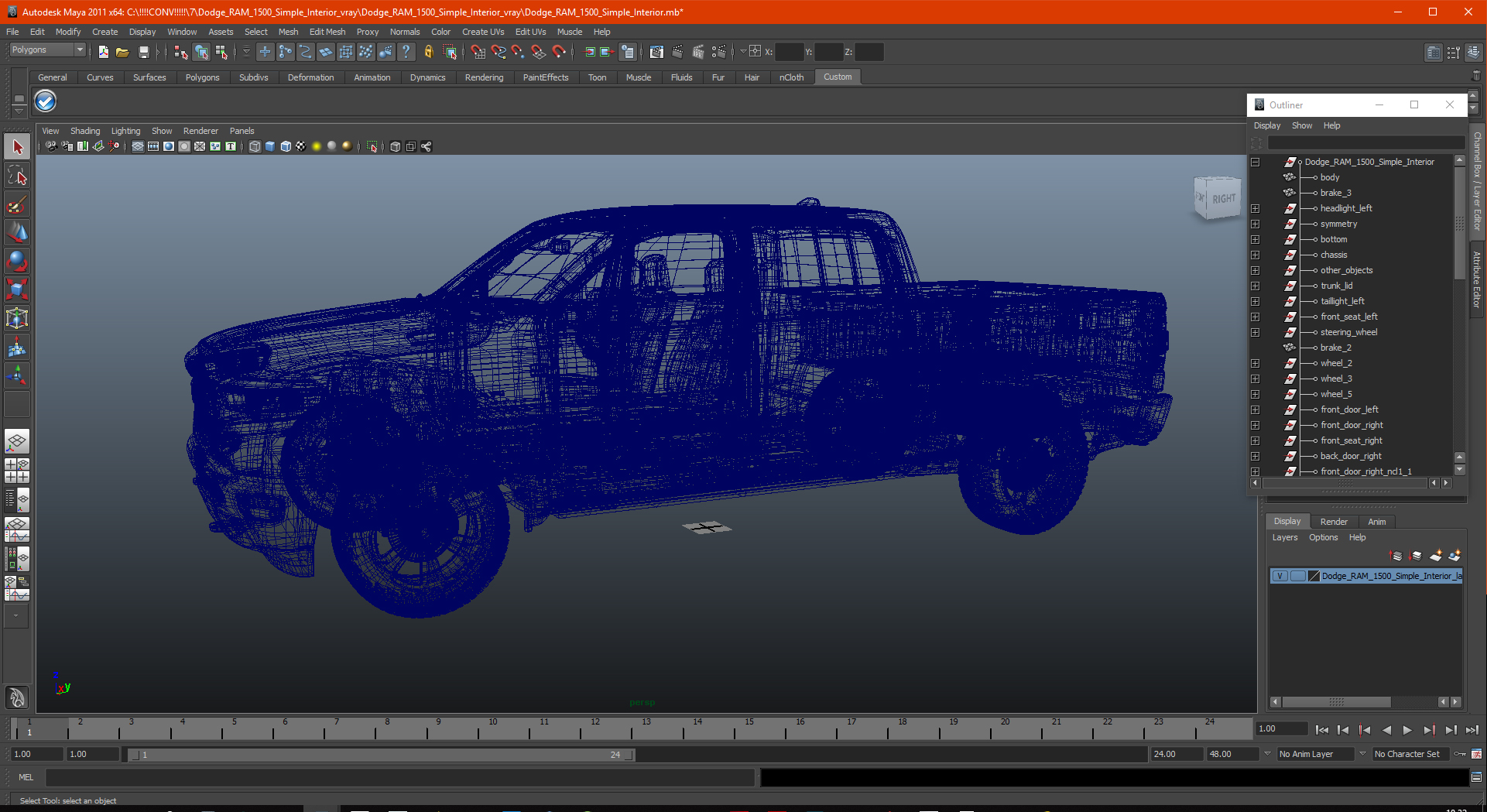Screen dimensions: 1487x812
Task: Switch to Persp/Outliner layout
Action: [17, 500]
